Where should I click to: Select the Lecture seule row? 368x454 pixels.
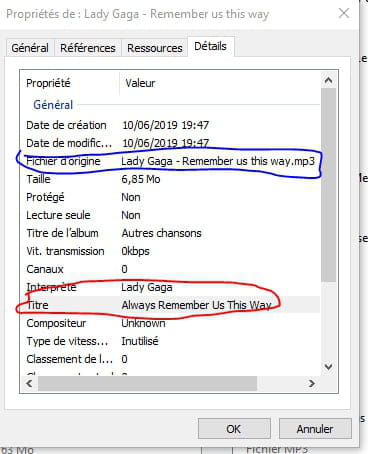(170, 215)
